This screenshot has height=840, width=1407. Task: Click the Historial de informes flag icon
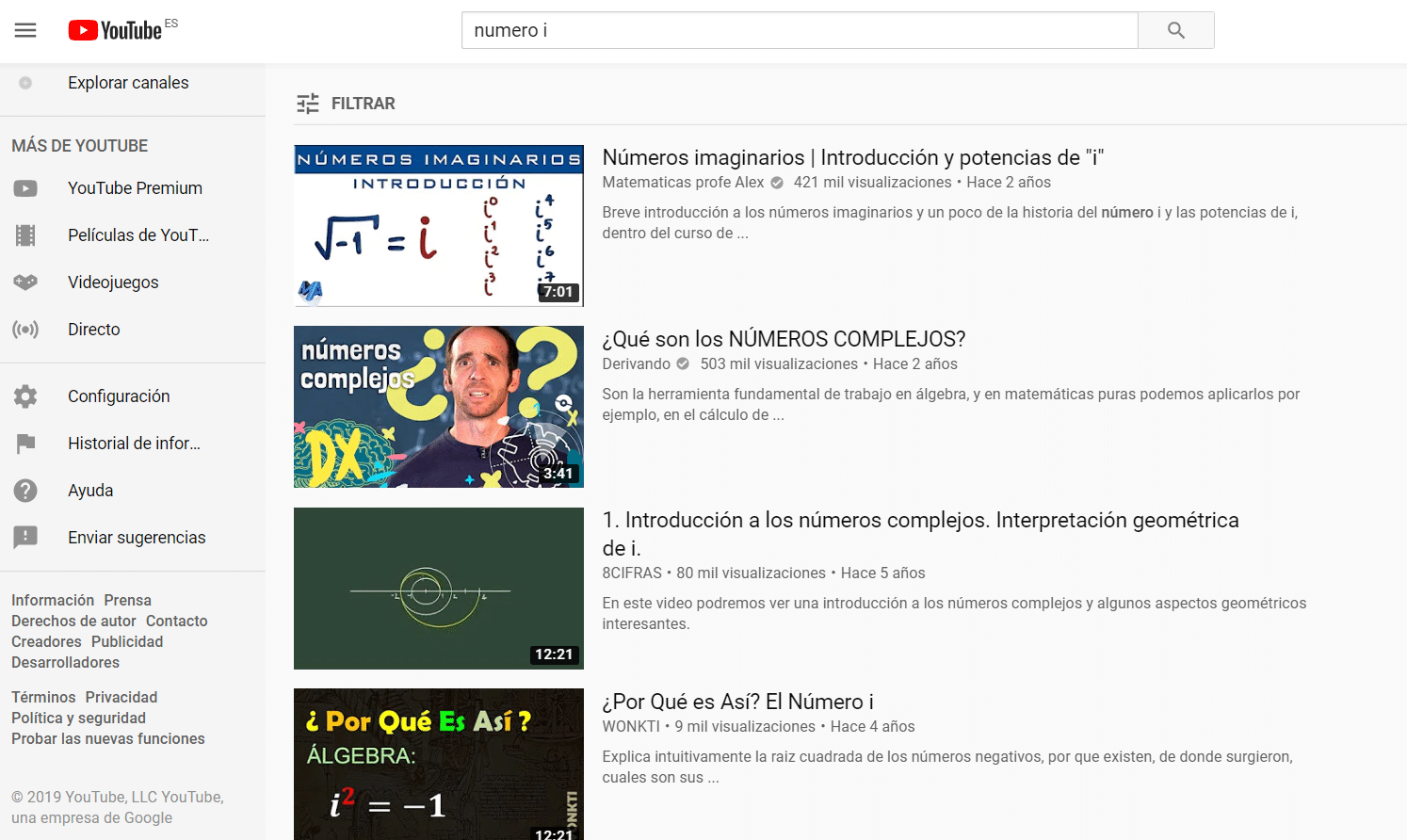25,444
